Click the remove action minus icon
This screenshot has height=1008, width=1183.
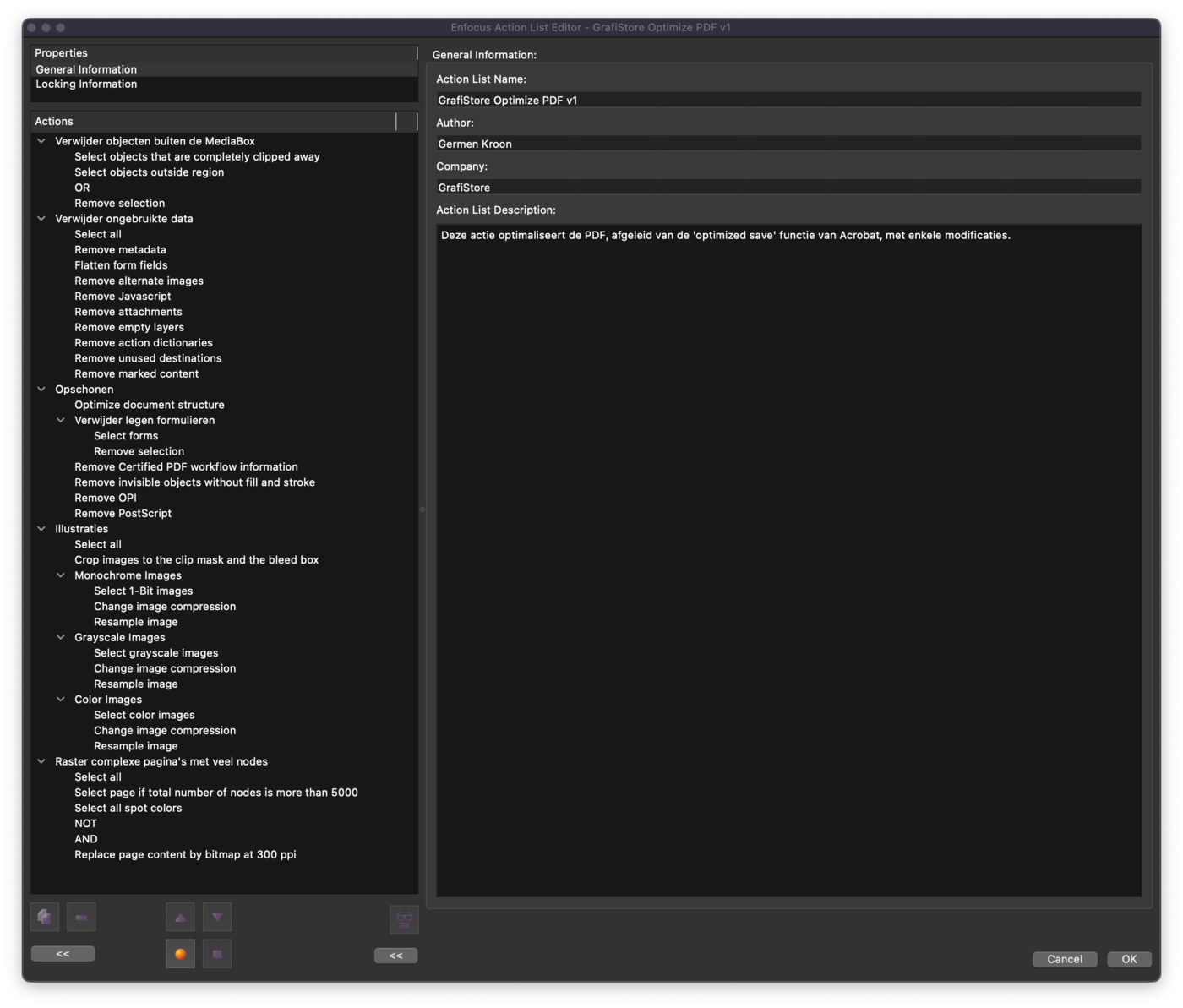(81, 917)
